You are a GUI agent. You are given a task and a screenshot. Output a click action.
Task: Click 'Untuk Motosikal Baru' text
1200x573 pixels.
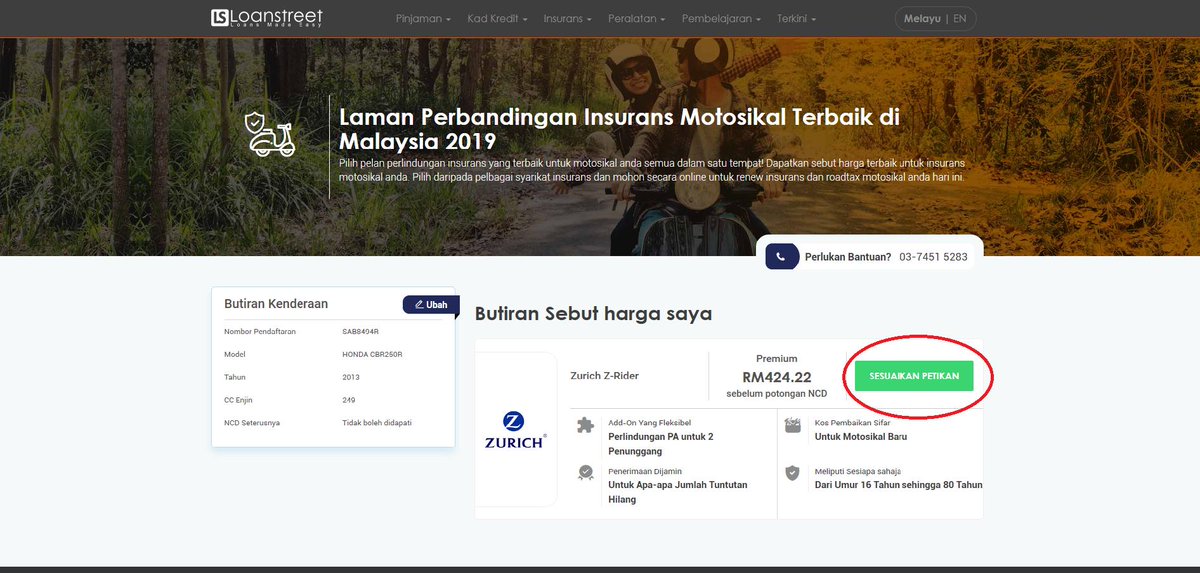(x=861, y=437)
